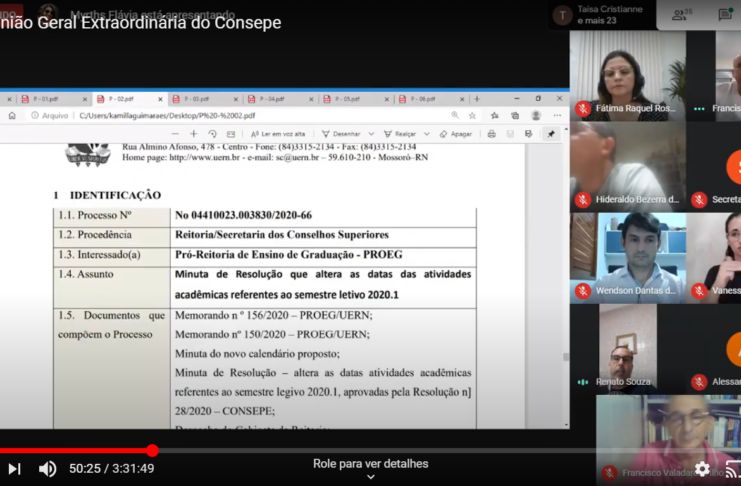Click muted mic icon on Hideraldo Bezerra tile
This screenshot has height=486, width=741.
pyautogui.click(x=583, y=200)
